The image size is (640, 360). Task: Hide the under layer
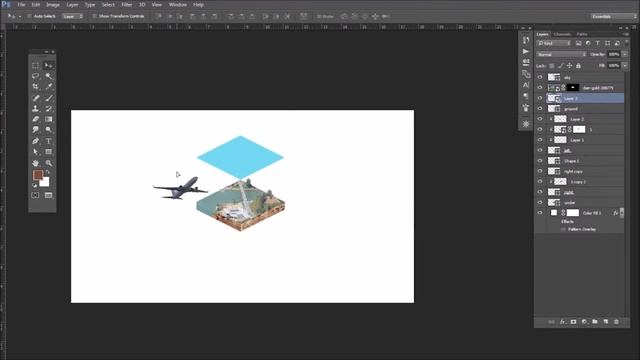(540, 202)
